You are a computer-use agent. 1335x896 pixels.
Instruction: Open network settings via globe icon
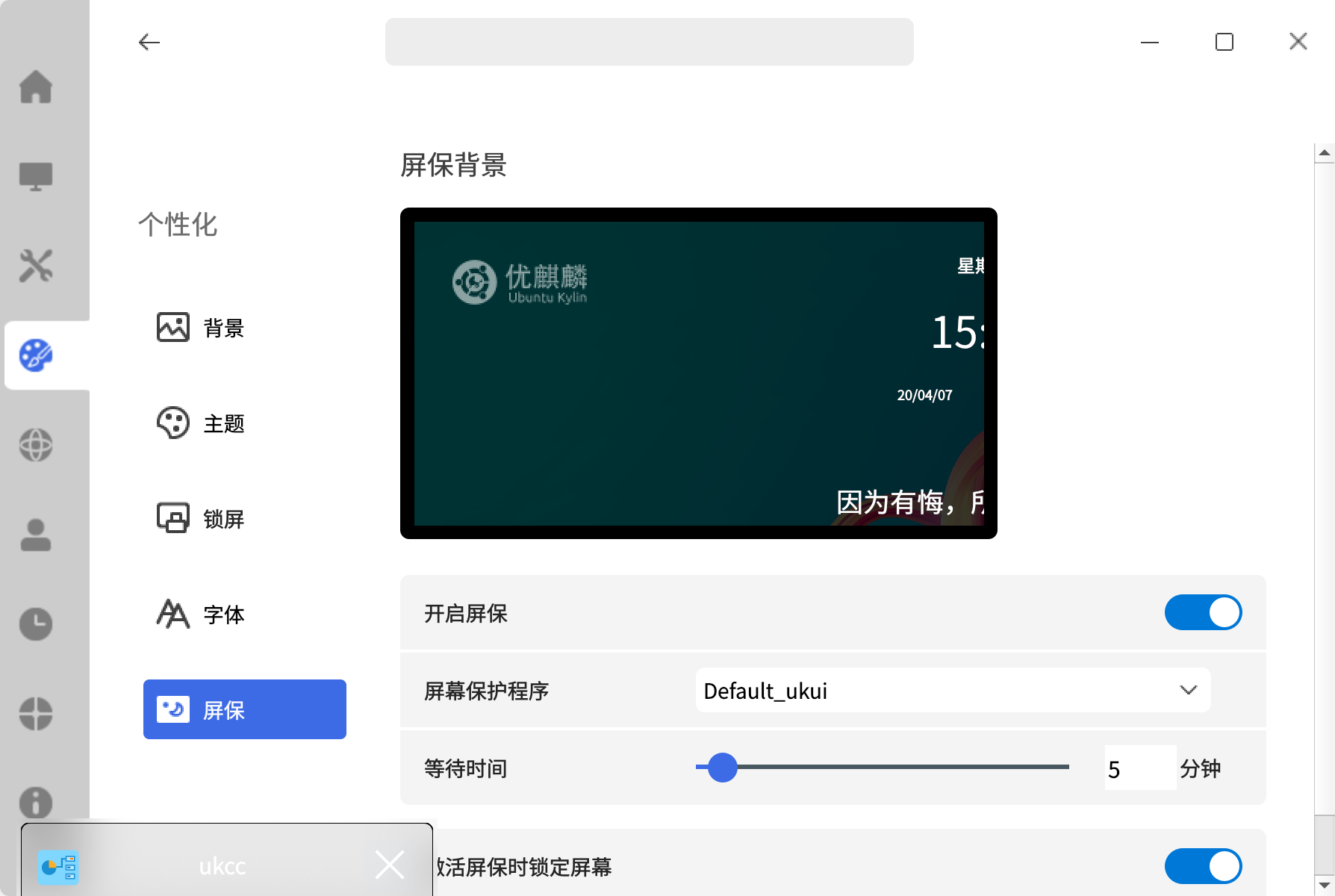pyautogui.click(x=37, y=446)
